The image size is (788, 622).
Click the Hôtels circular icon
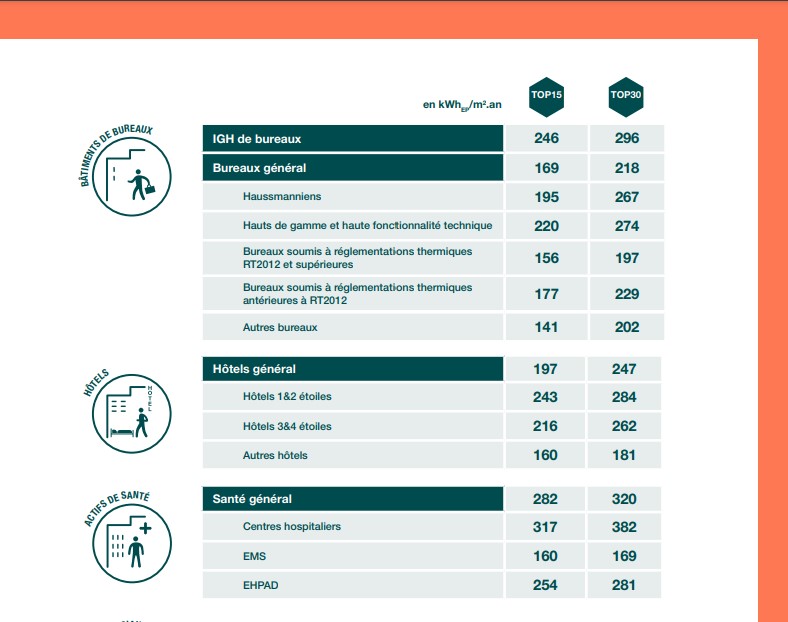click(x=132, y=413)
